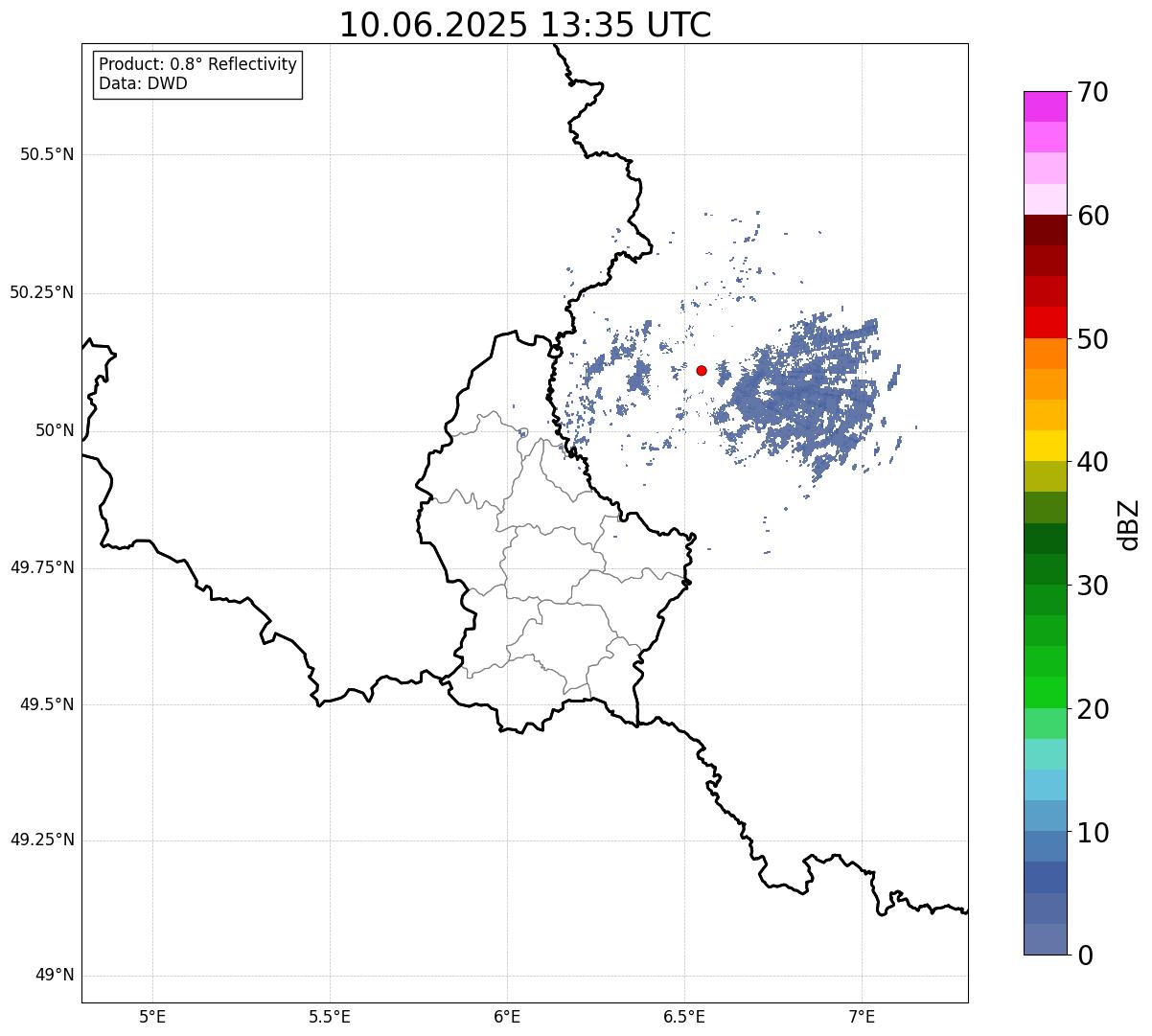
Task: Select the slate blue swatch at colorbar bottom
Action: click(1046, 939)
